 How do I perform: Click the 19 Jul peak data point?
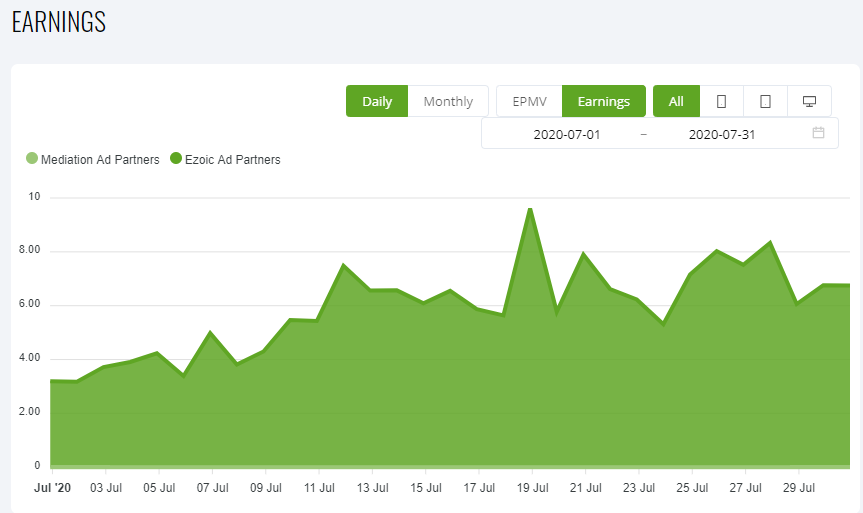point(529,209)
